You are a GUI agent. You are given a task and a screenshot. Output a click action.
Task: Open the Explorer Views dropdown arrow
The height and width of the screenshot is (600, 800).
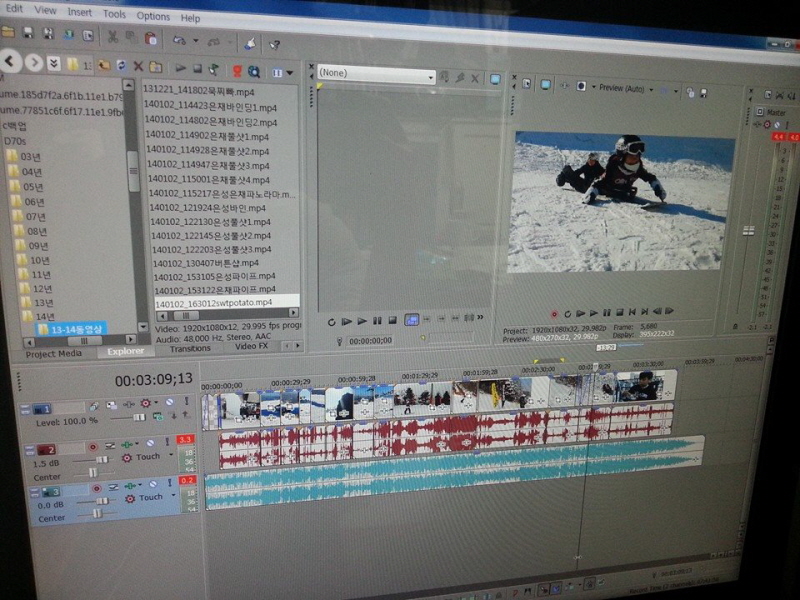(290, 73)
